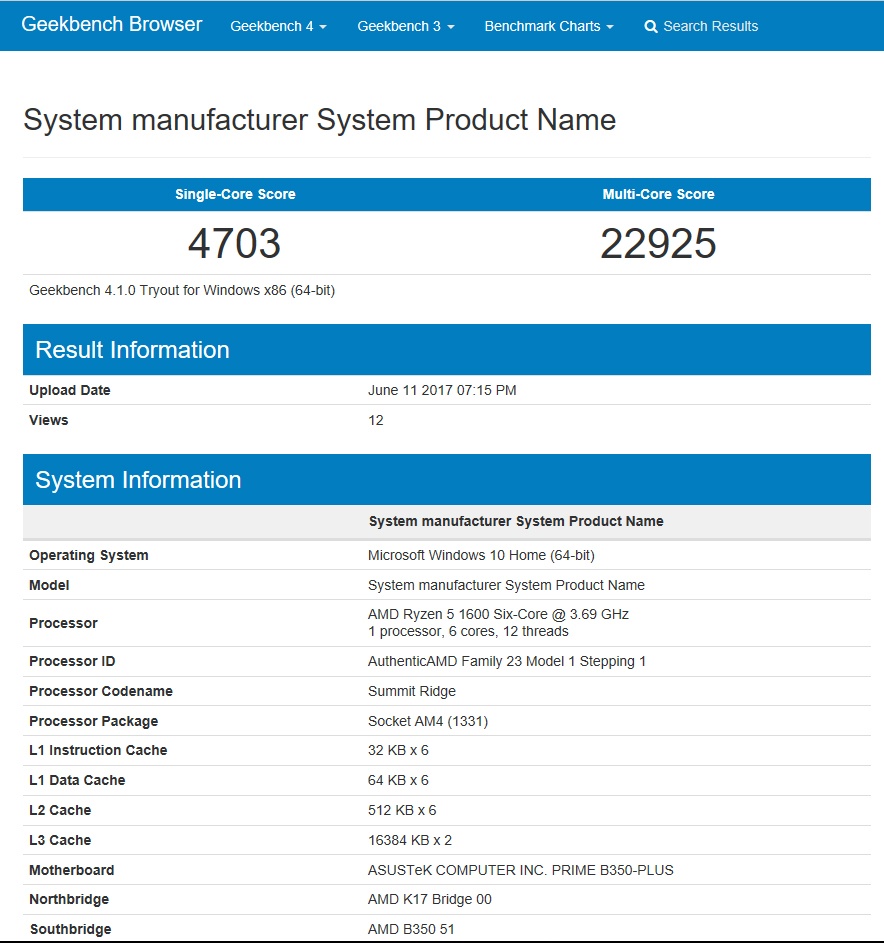The height and width of the screenshot is (943, 884).
Task: Click the AuthenticAMD Family 23 value
Action: click(x=507, y=662)
